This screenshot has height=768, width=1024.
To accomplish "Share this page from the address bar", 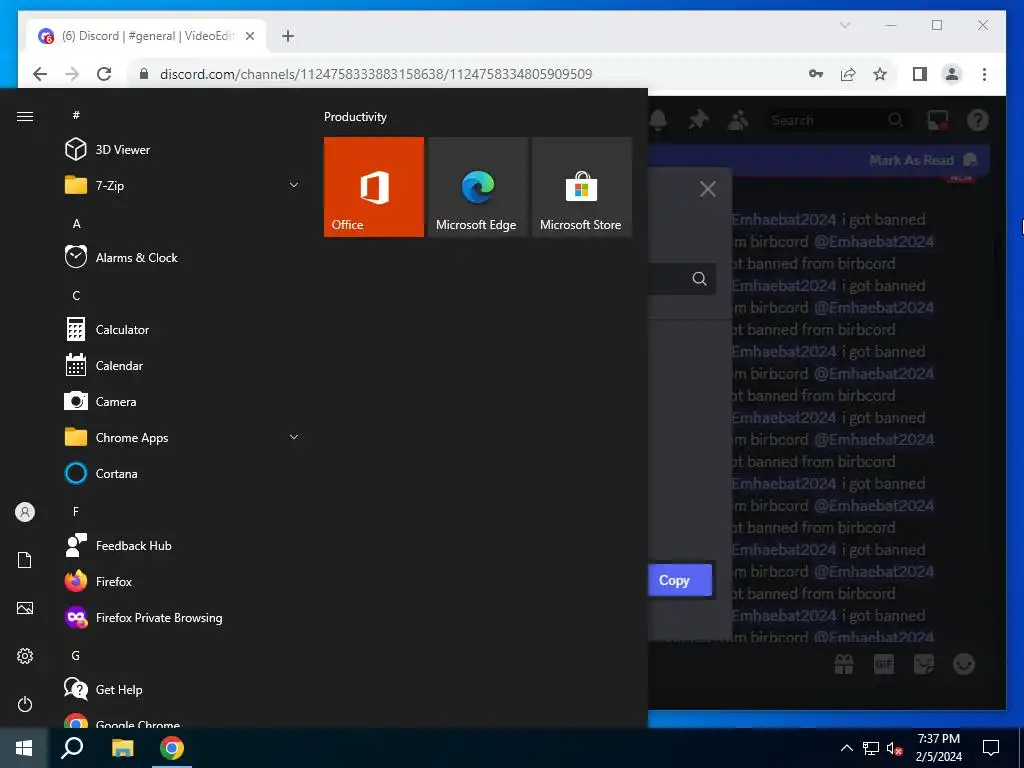I will click(x=848, y=74).
